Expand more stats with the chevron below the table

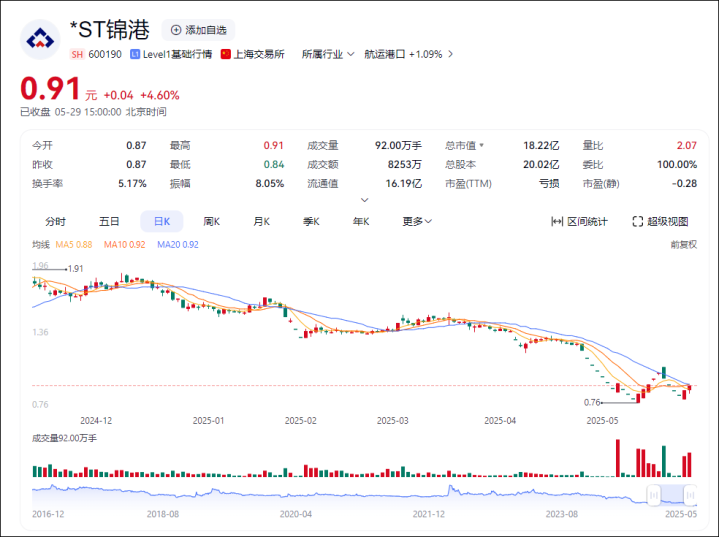pyautogui.click(x=365, y=200)
